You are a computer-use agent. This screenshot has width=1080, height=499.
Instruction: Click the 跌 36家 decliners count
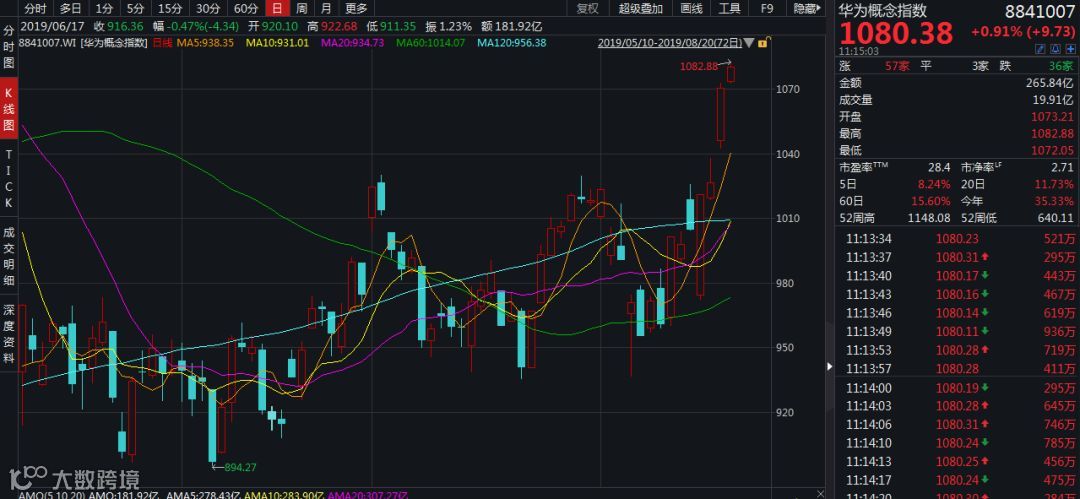(x=1037, y=66)
